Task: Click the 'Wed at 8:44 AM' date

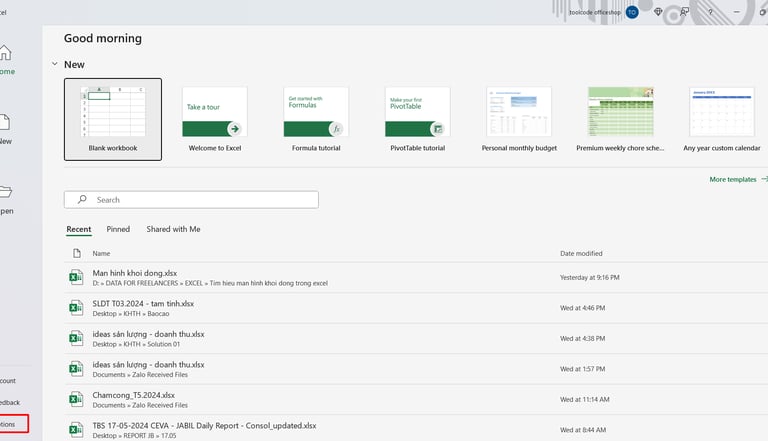Action: [583, 430]
